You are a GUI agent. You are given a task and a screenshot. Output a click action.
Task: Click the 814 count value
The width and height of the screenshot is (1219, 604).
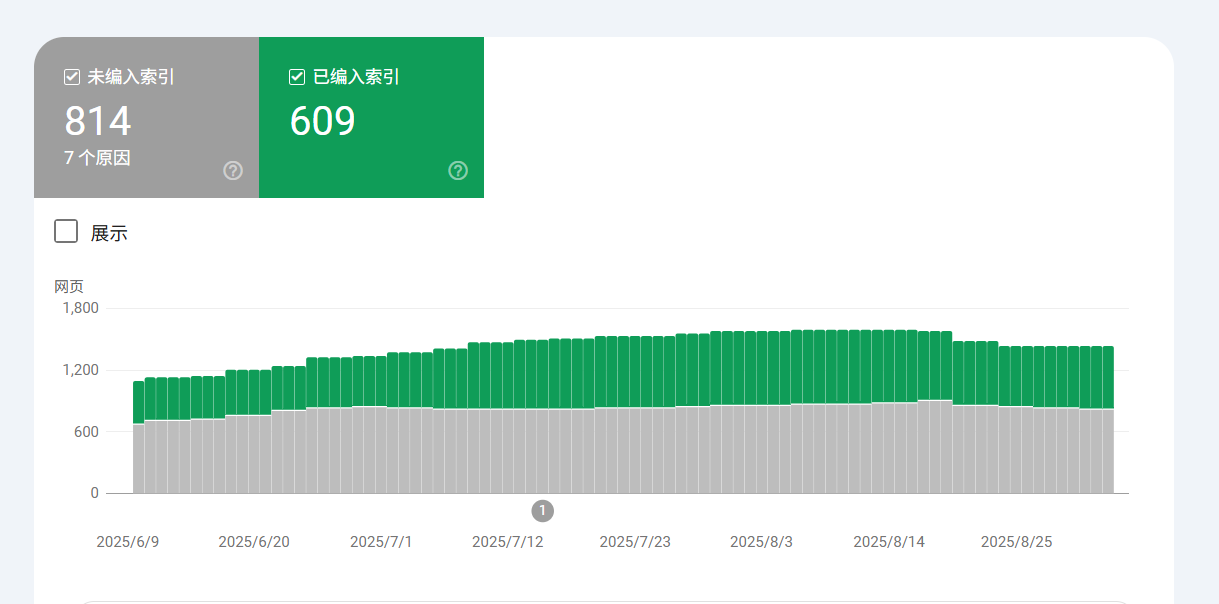coord(98,121)
